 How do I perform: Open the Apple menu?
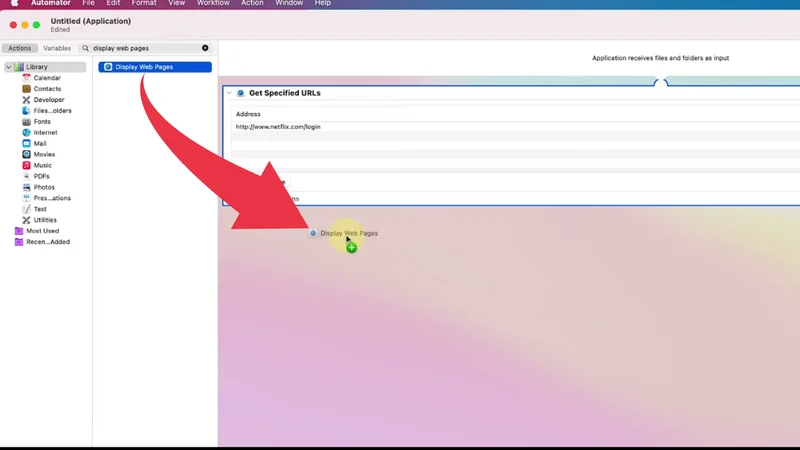tap(14, 3)
